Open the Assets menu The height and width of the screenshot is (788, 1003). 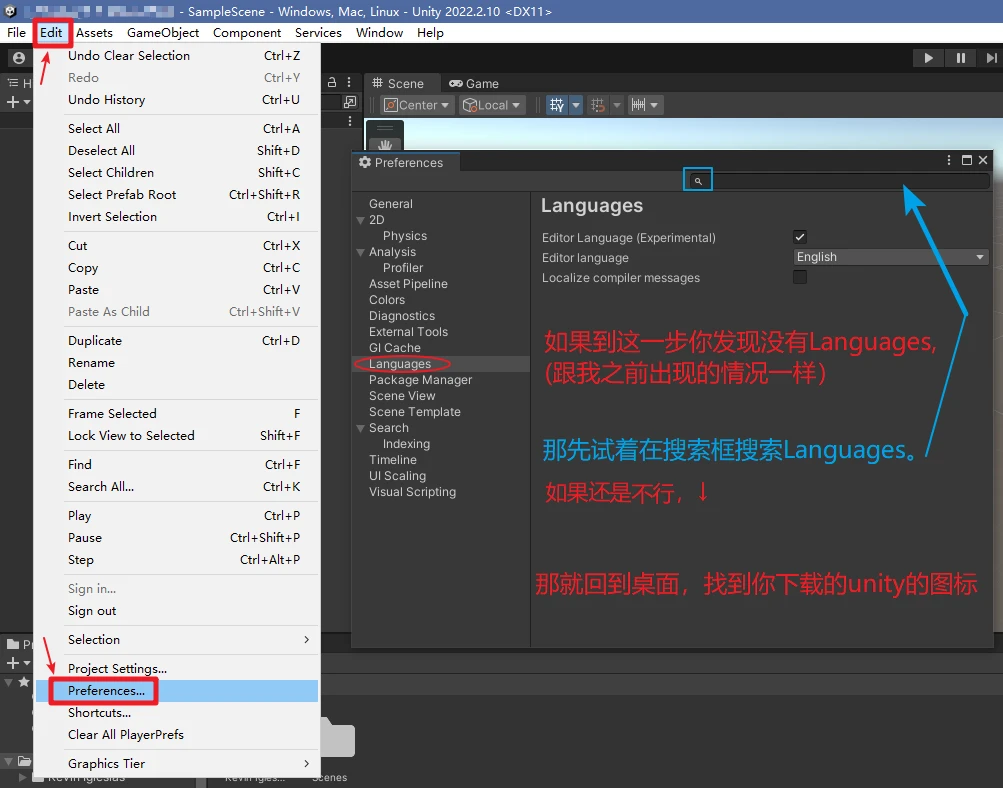point(94,33)
